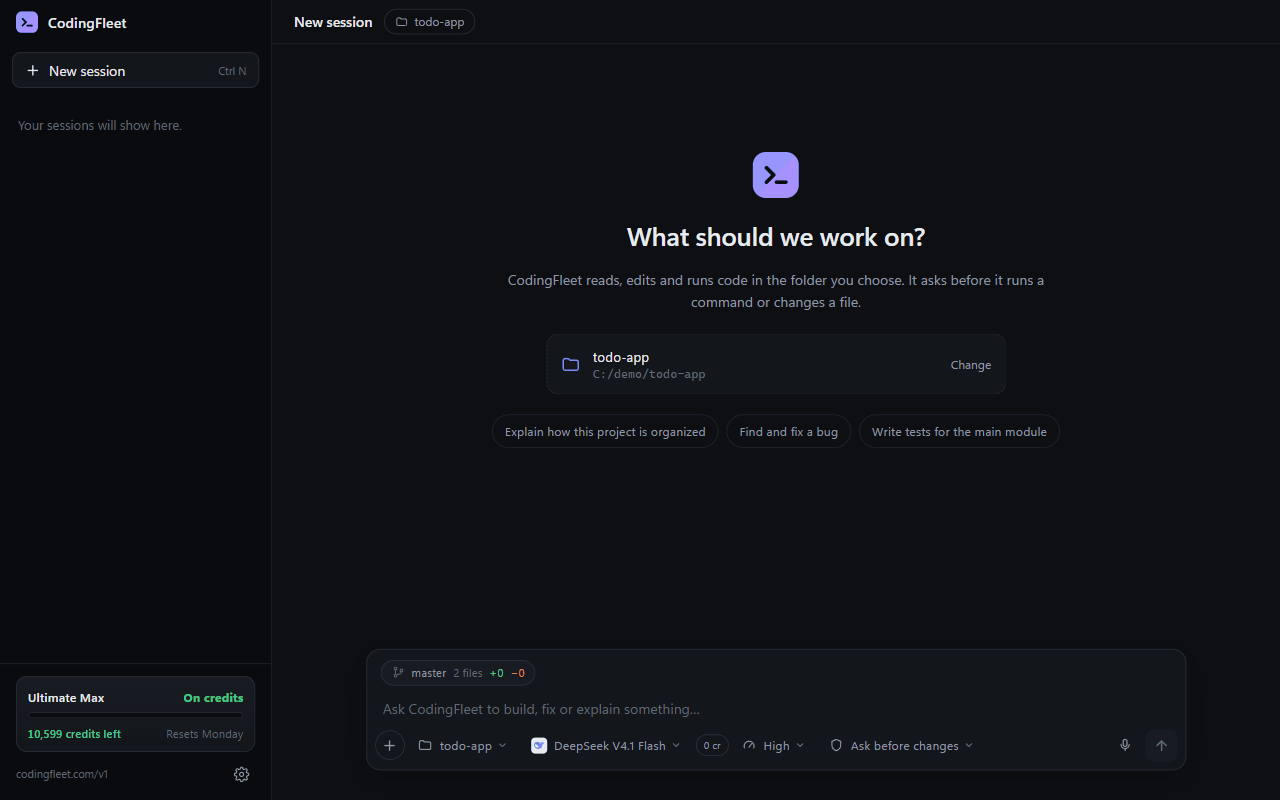Click the Ultimate Max plan card
Screen dimensions: 1280x800
click(135, 714)
